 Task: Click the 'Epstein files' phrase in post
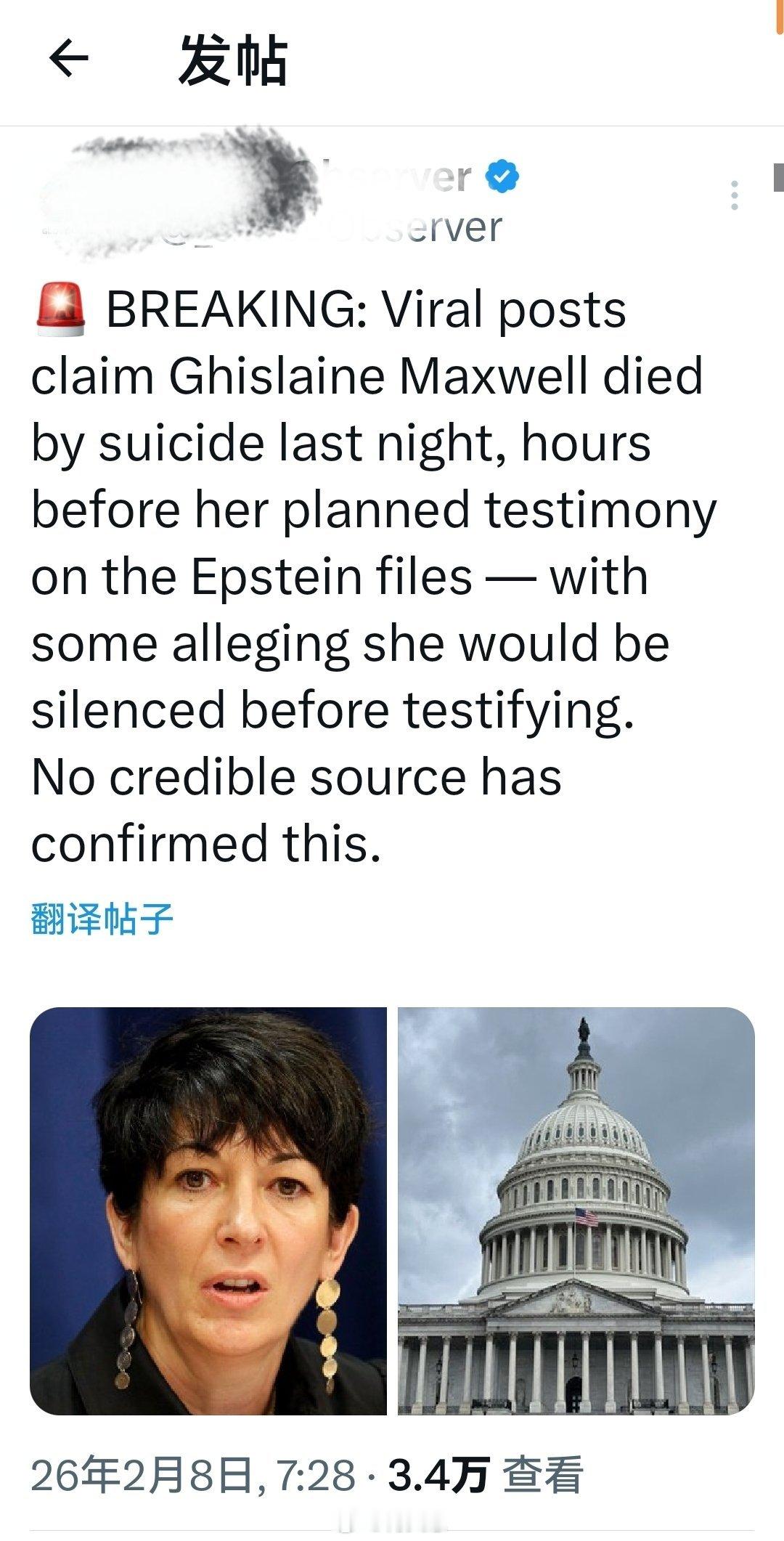coord(332,577)
